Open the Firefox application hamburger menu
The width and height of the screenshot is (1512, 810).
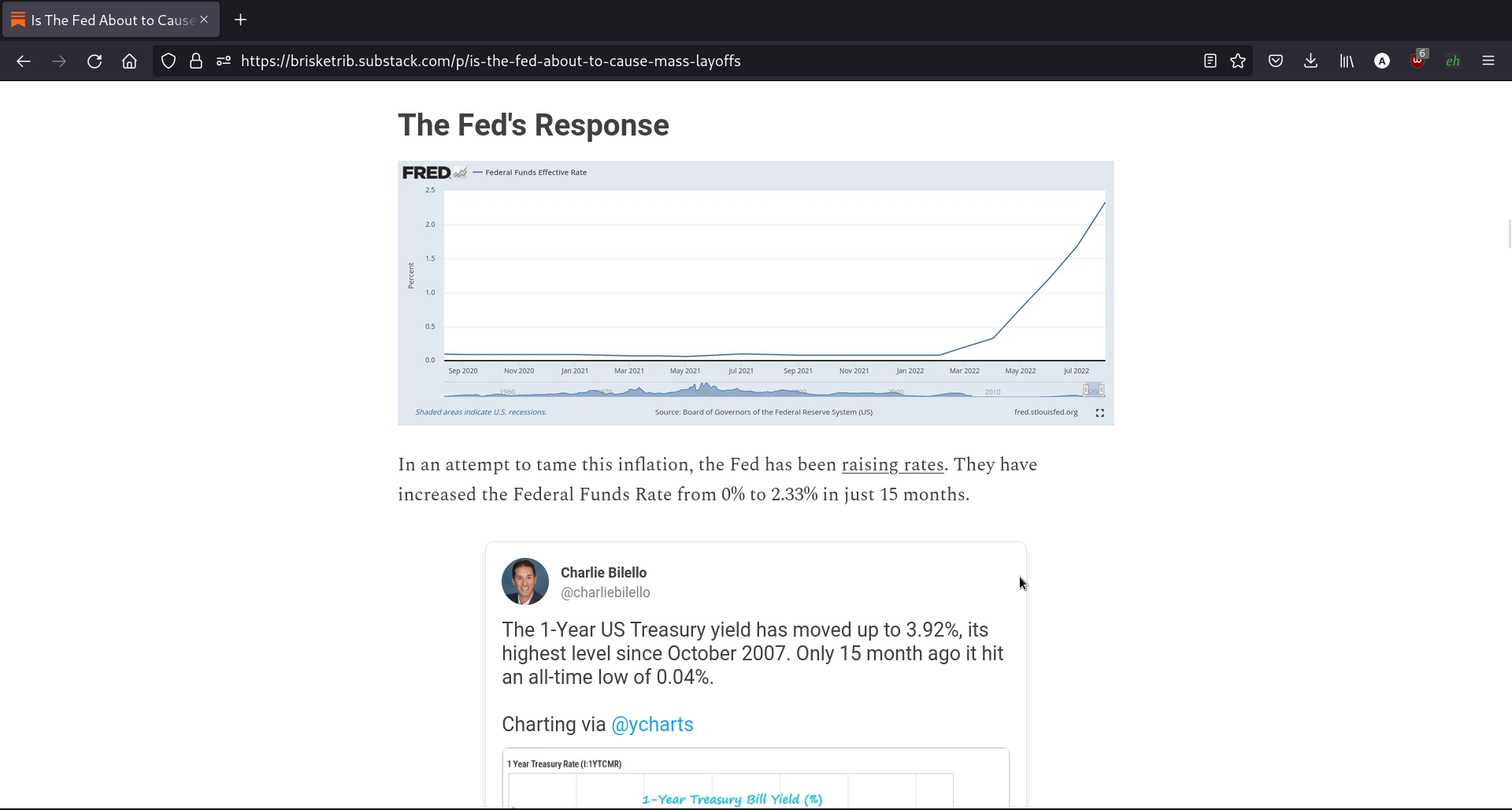[1488, 61]
